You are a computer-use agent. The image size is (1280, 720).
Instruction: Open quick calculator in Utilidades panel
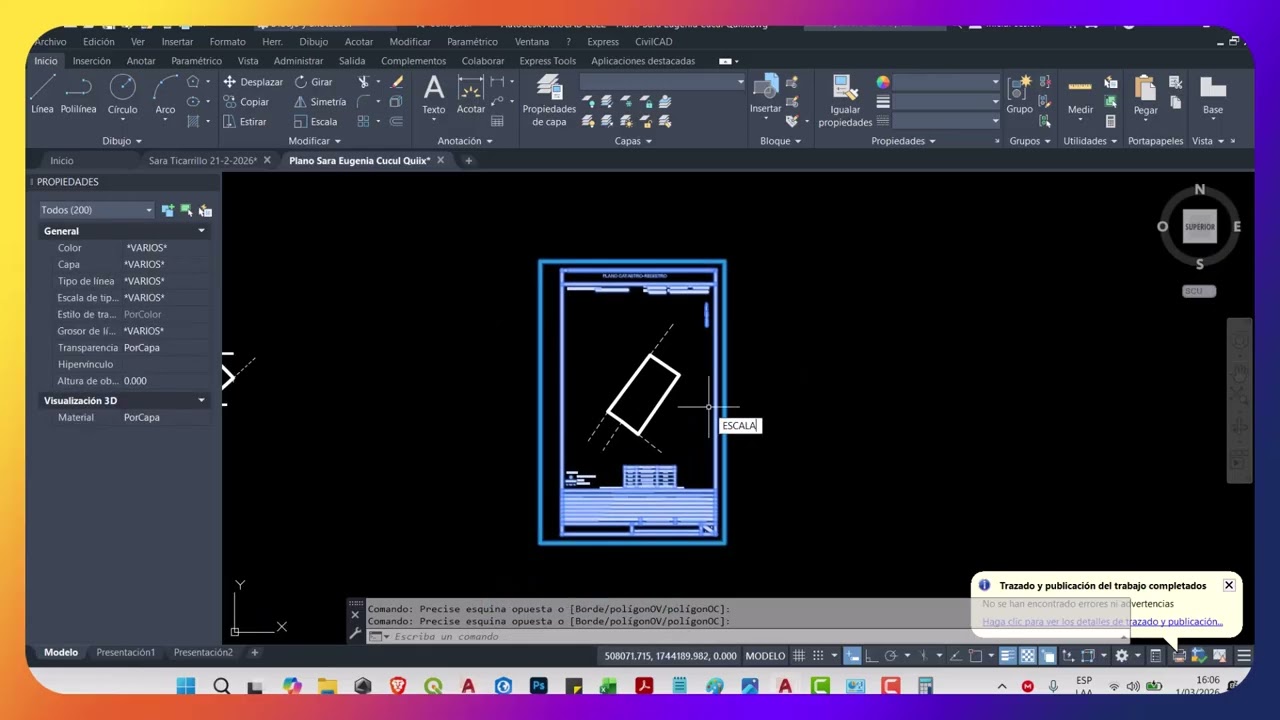point(1110,122)
